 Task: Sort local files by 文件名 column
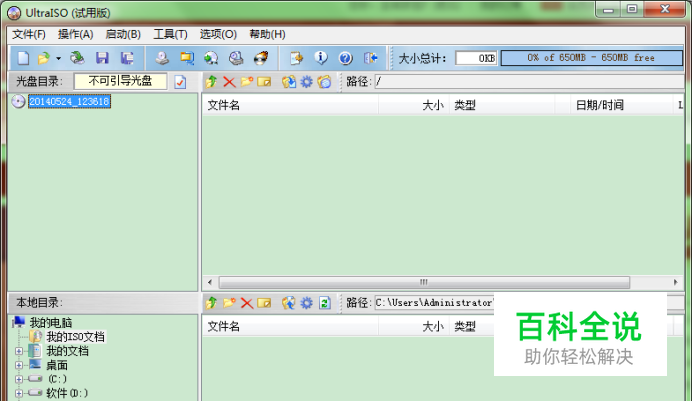tap(290, 326)
